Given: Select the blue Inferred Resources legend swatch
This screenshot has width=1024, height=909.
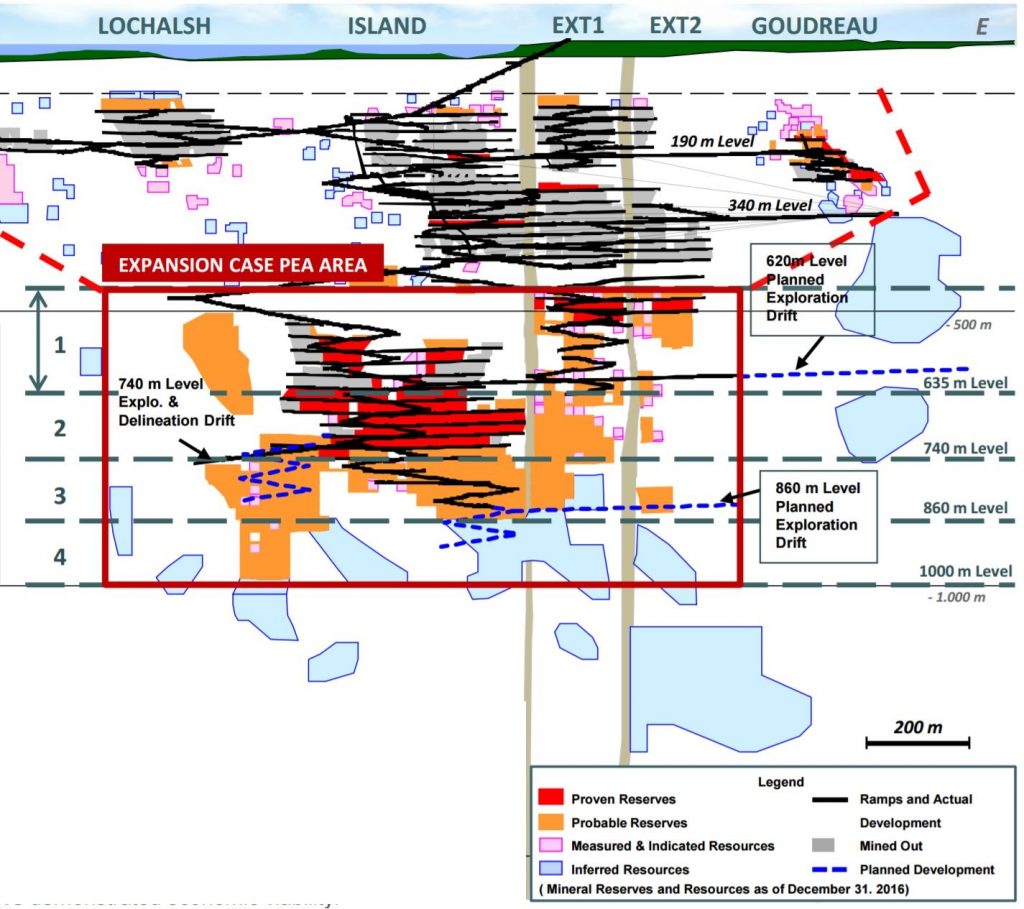Looking at the screenshot, I should [x=551, y=869].
